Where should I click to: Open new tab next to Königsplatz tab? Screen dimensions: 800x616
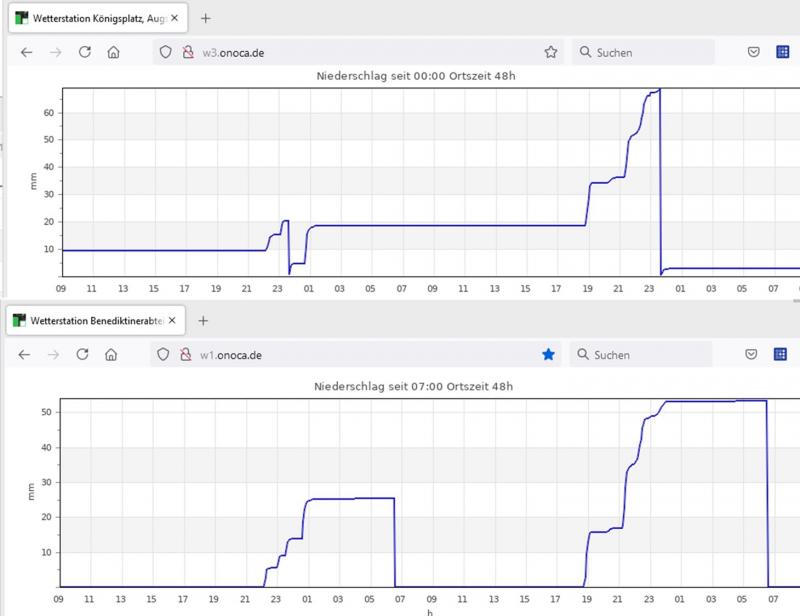pyautogui.click(x=206, y=18)
